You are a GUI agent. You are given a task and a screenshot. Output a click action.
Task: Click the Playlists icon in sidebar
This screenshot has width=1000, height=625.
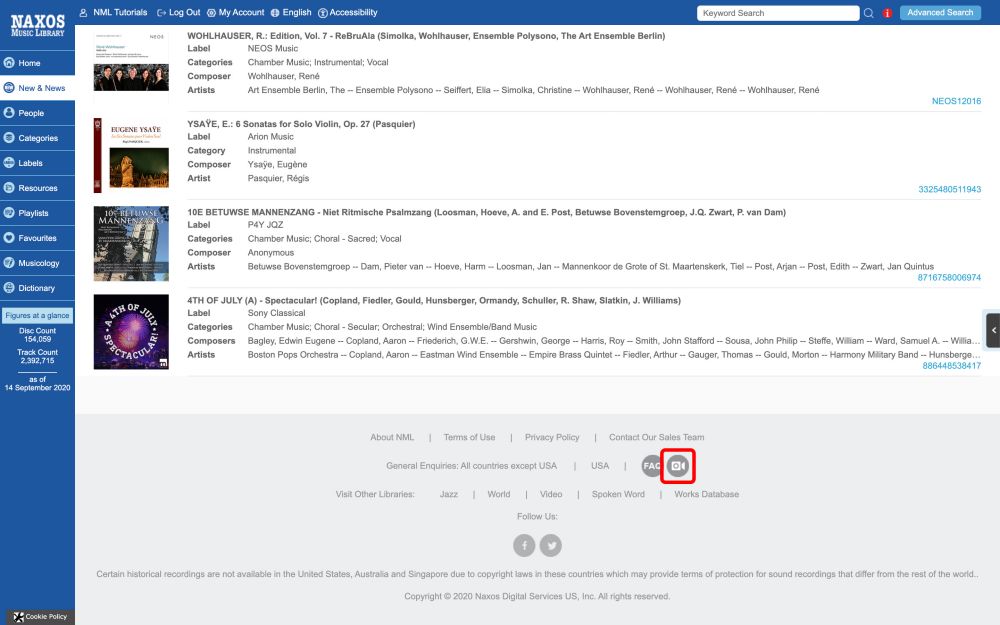tap(9, 212)
